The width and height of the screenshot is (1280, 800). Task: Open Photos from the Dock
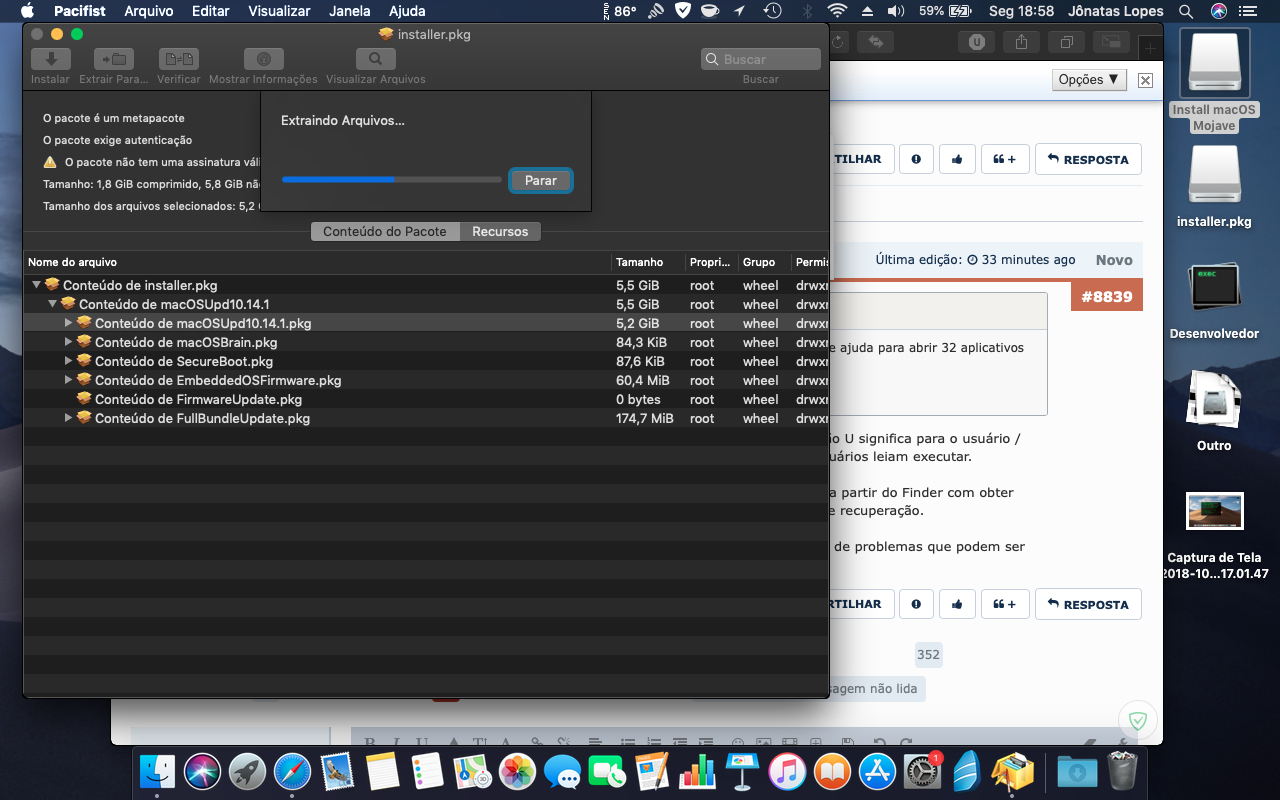518,771
